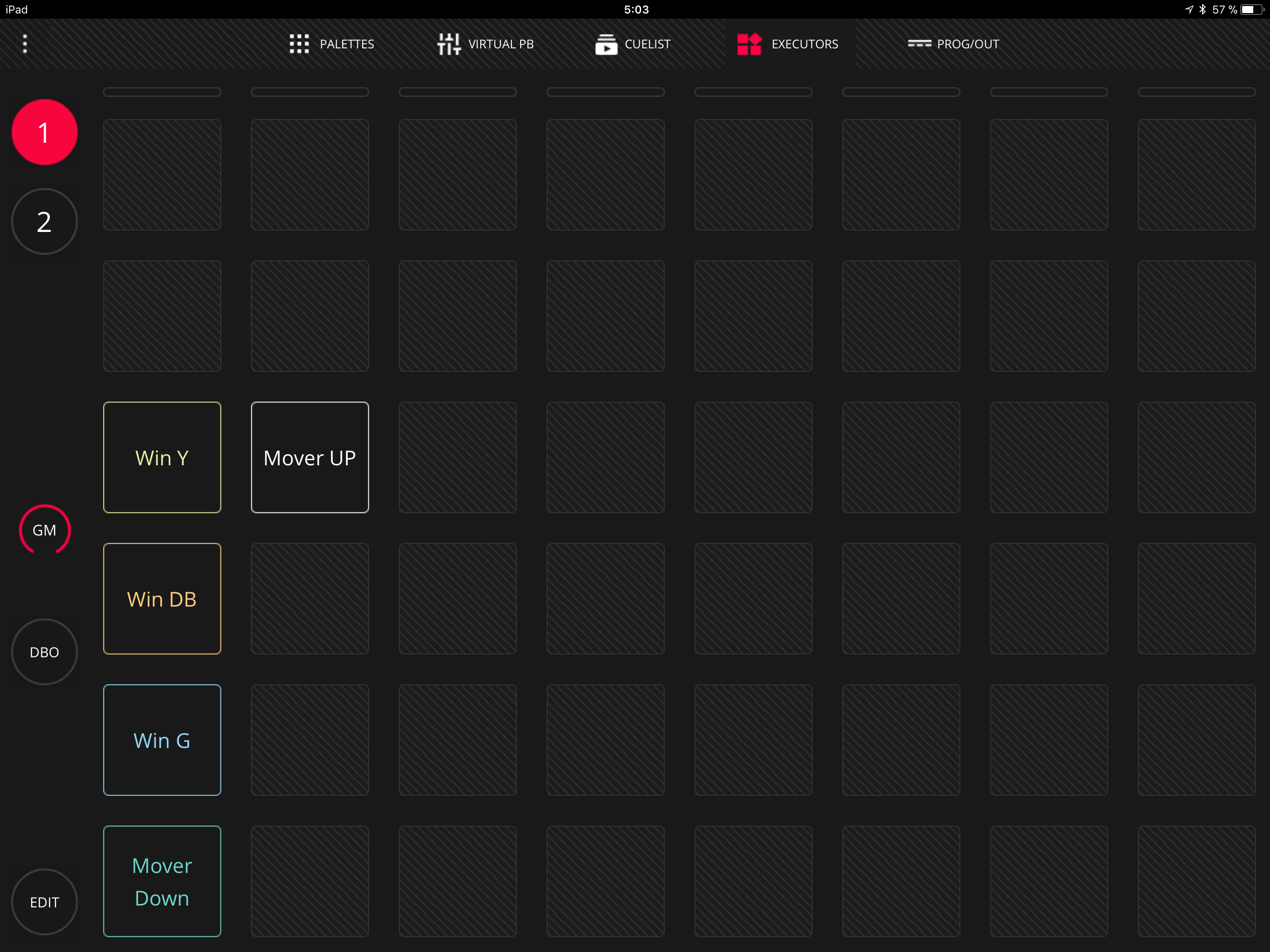
Task: Activate the Win G executor
Action: pos(162,740)
